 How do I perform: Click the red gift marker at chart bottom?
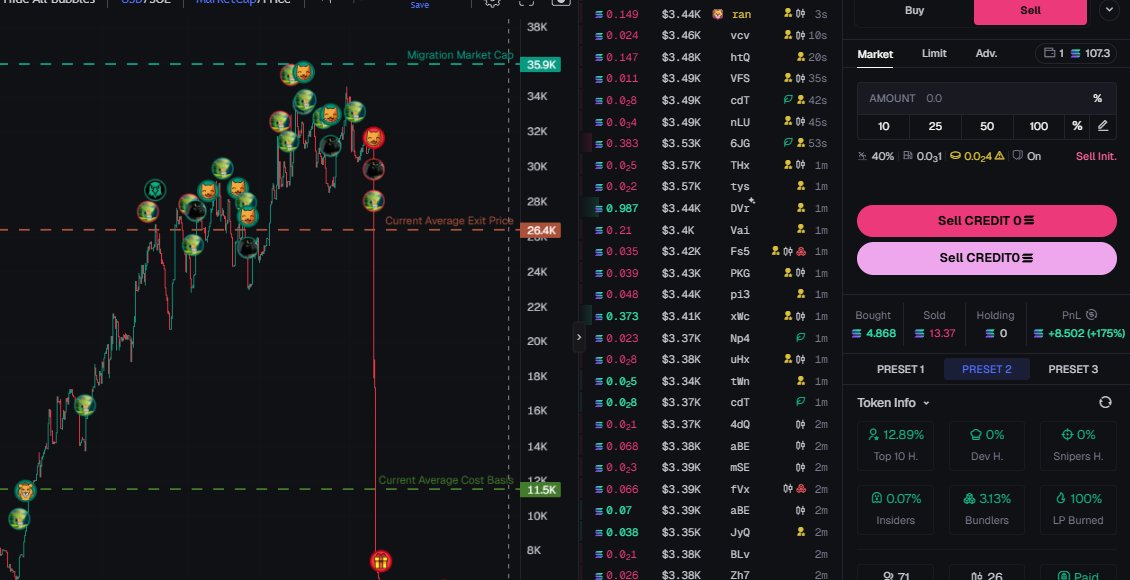[x=381, y=561]
